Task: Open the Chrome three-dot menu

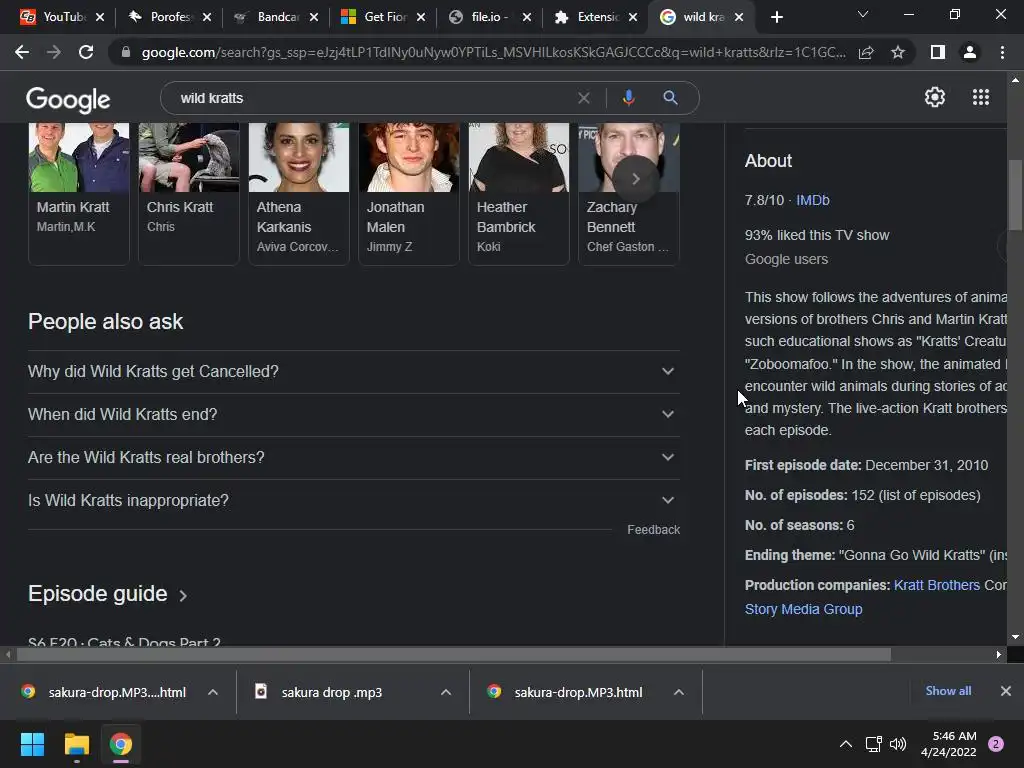Action: pos(1002,52)
